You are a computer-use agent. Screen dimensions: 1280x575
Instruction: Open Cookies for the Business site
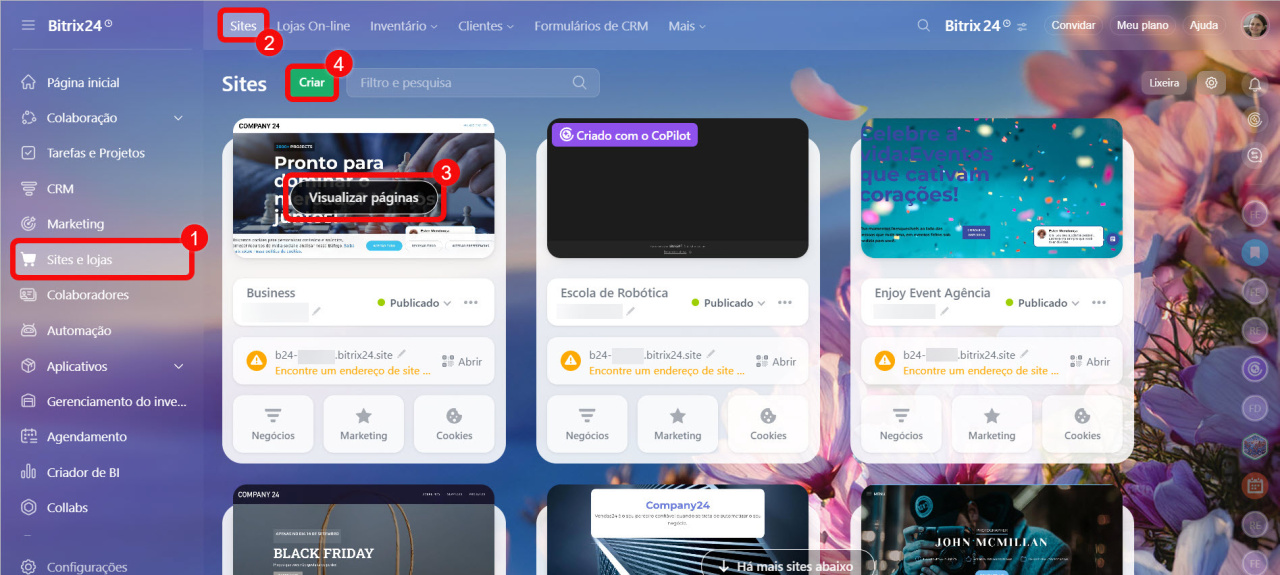(x=454, y=424)
